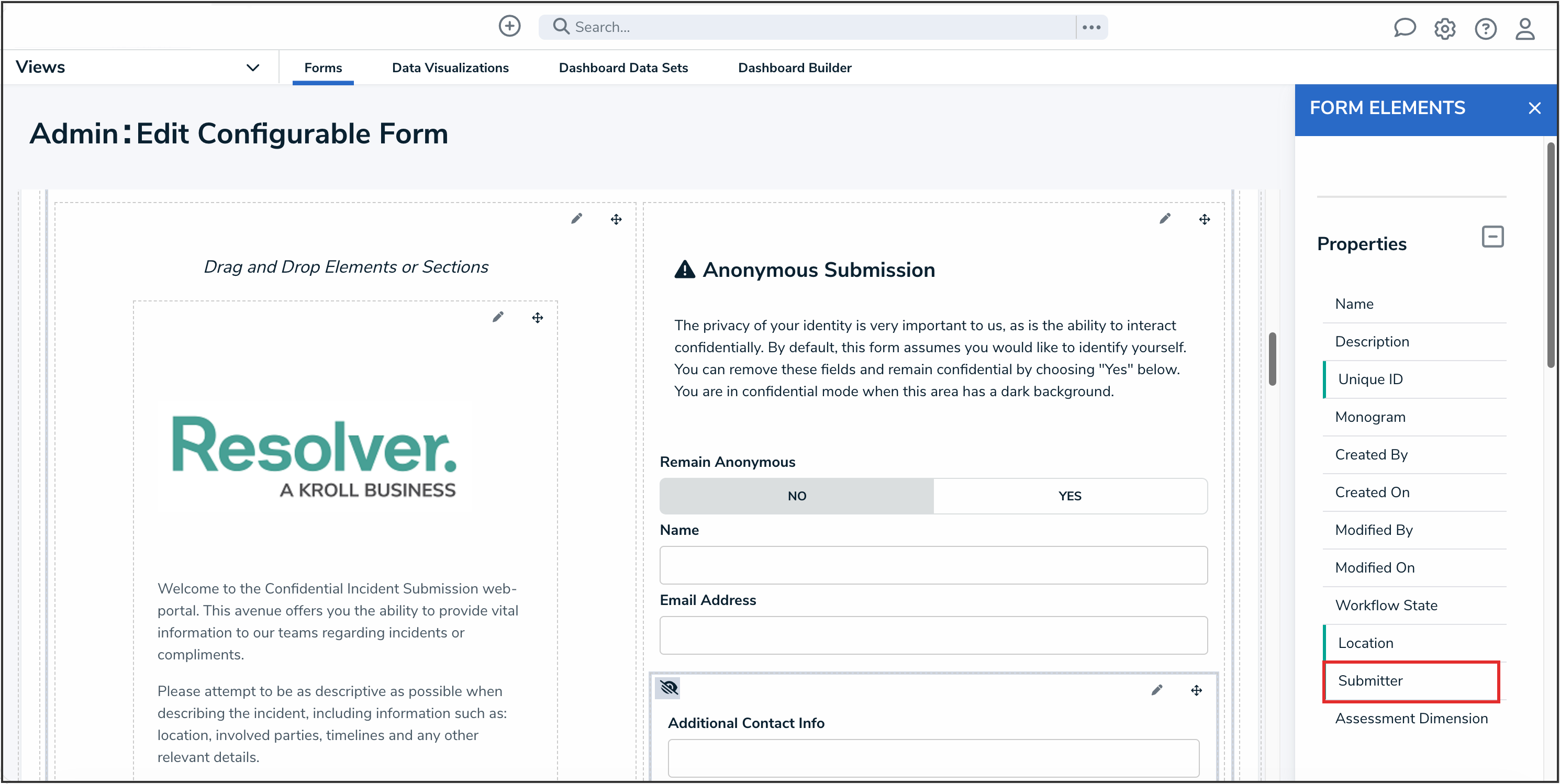Edit the Anonymous Submission section with pencil icon
This screenshot has width=1560, height=784.
coord(1165,219)
